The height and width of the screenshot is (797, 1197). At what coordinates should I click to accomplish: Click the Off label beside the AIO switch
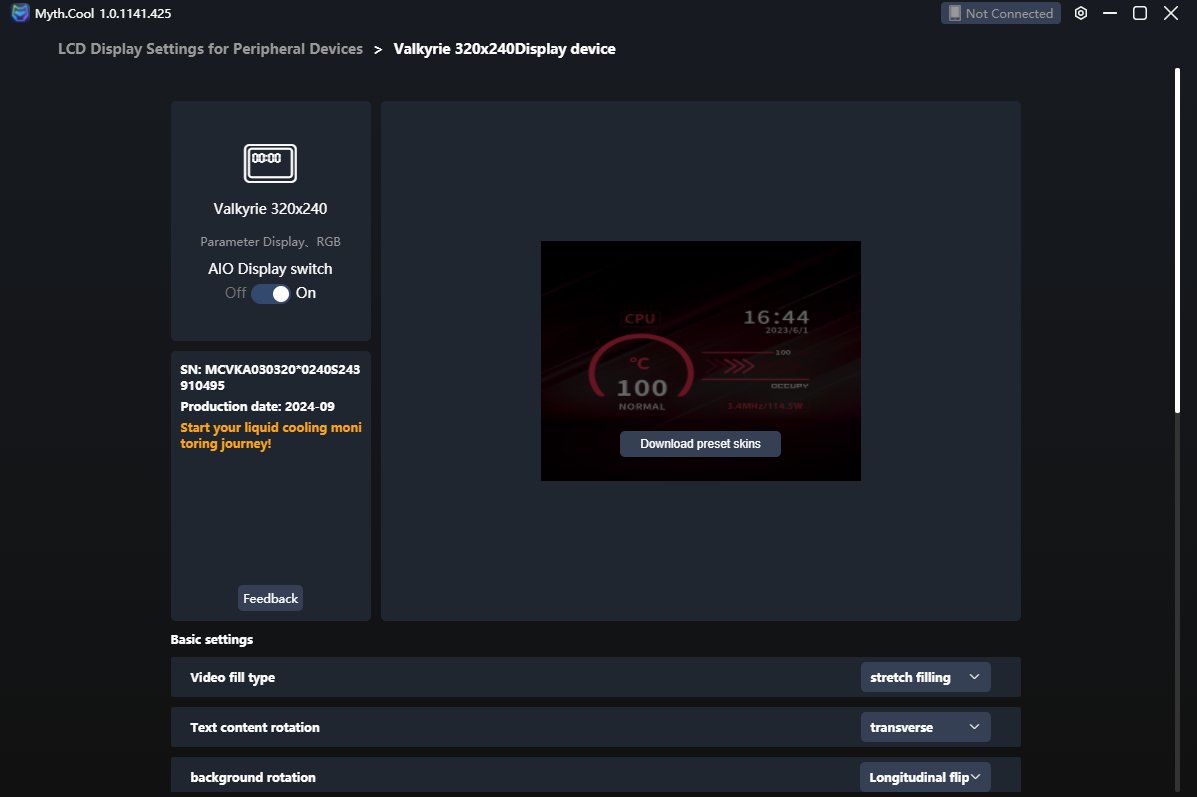(x=235, y=293)
